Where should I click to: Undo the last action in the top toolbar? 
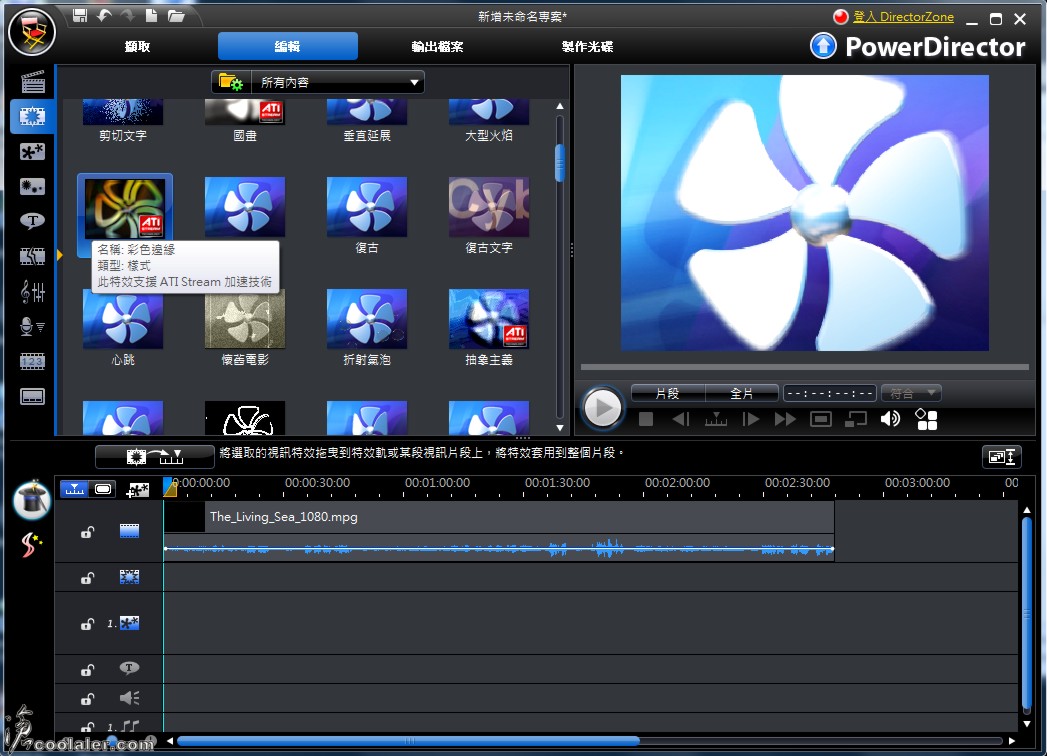103,15
